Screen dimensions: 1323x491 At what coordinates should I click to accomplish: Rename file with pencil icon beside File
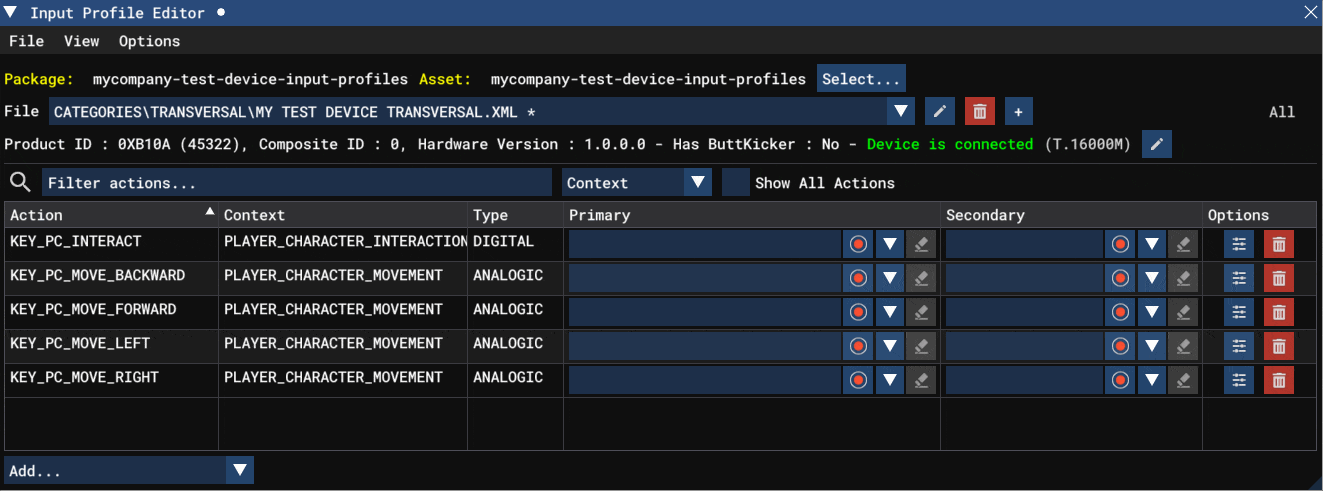click(939, 111)
